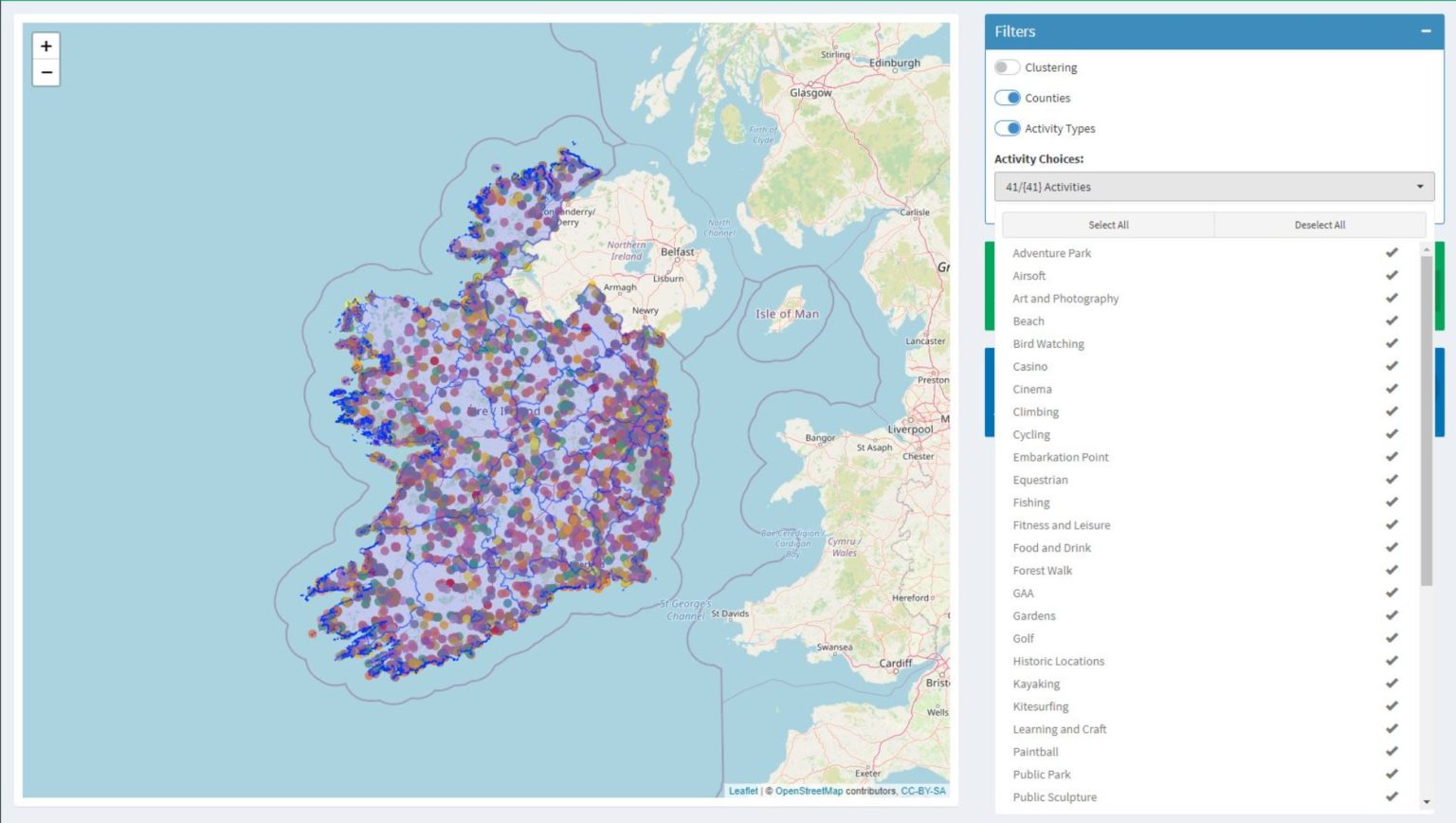Pick the Historic Locations option

(1058, 662)
